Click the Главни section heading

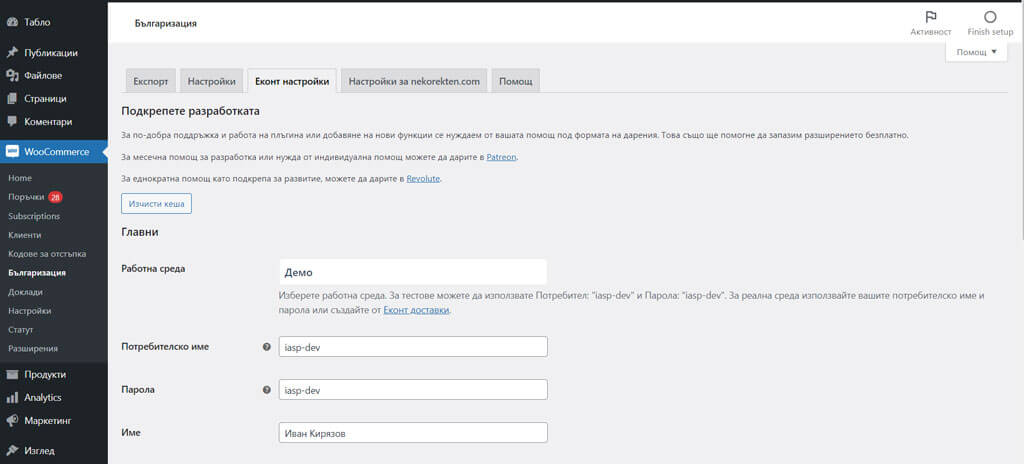[140, 232]
